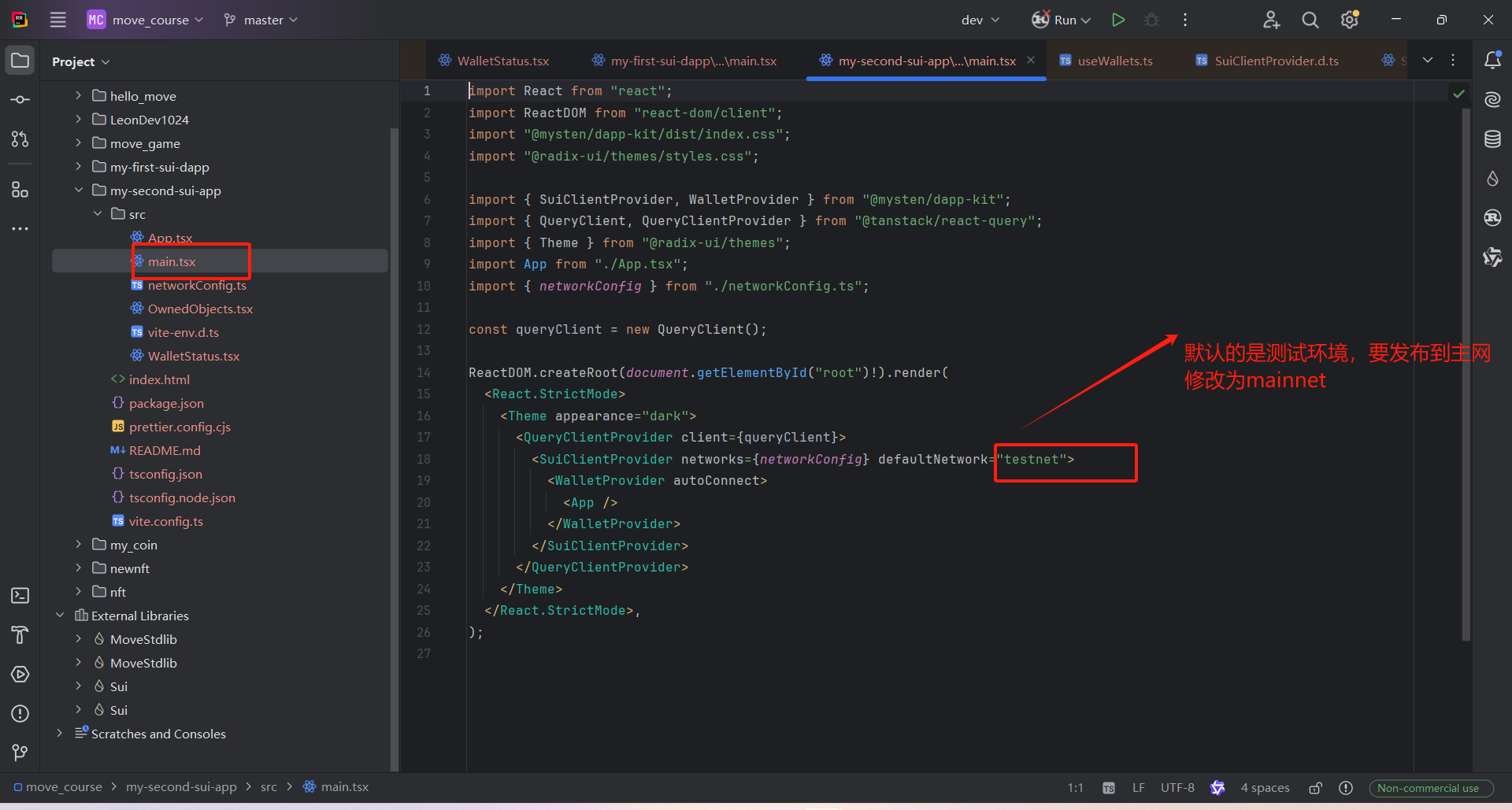Change indent setting 4 spaces

[1265, 788]
